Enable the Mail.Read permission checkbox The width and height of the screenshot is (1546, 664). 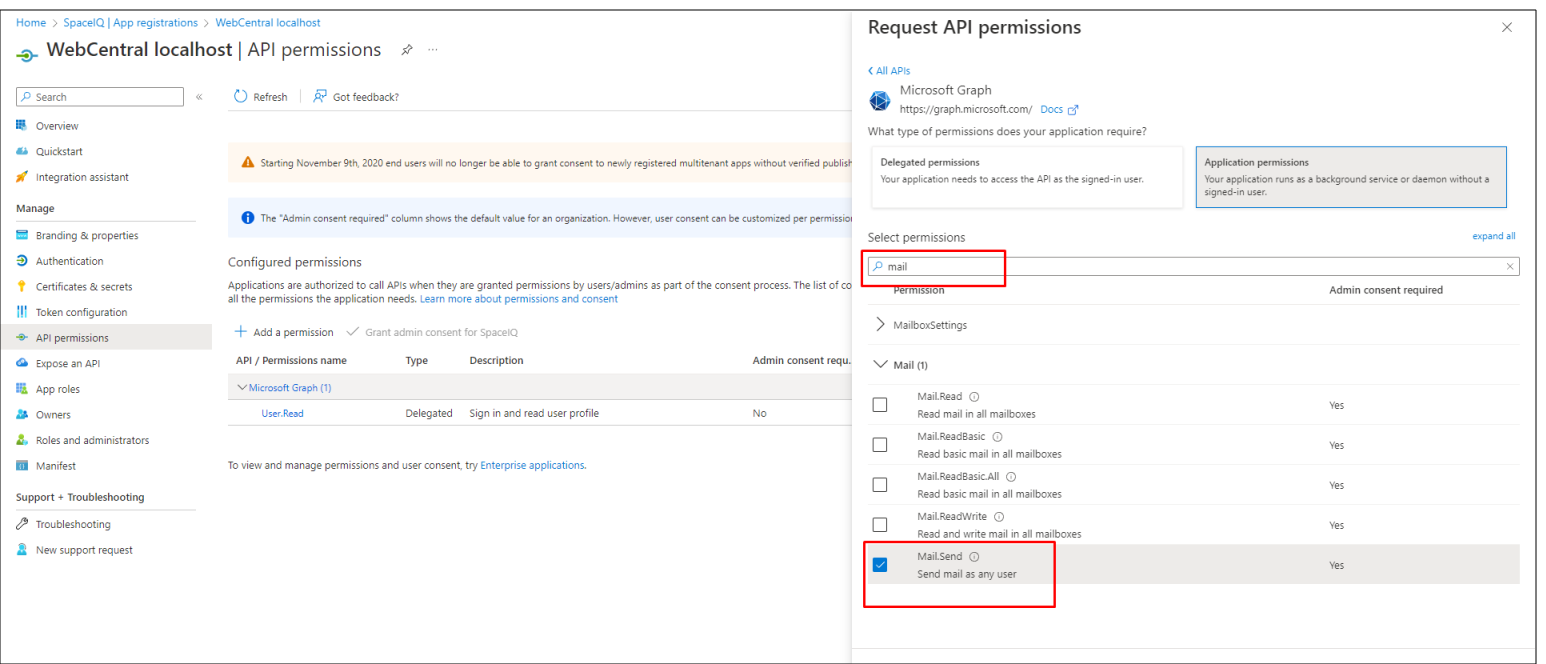(880, 404)
